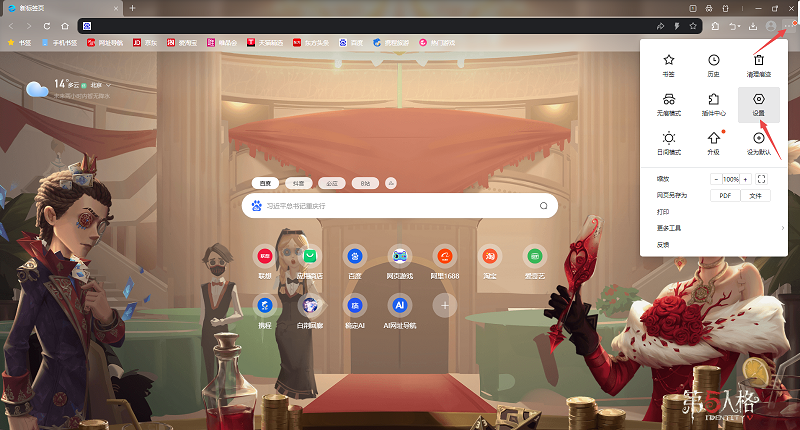The image size is (800, 430).
Task: Open the downloads icon in toolbar
Action: click(753, 26)
